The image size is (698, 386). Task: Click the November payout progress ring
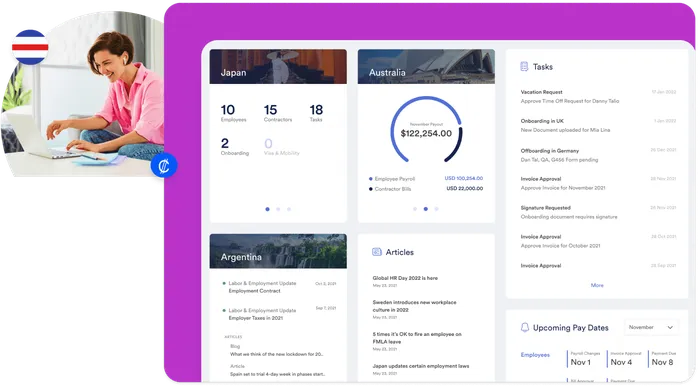426,130
